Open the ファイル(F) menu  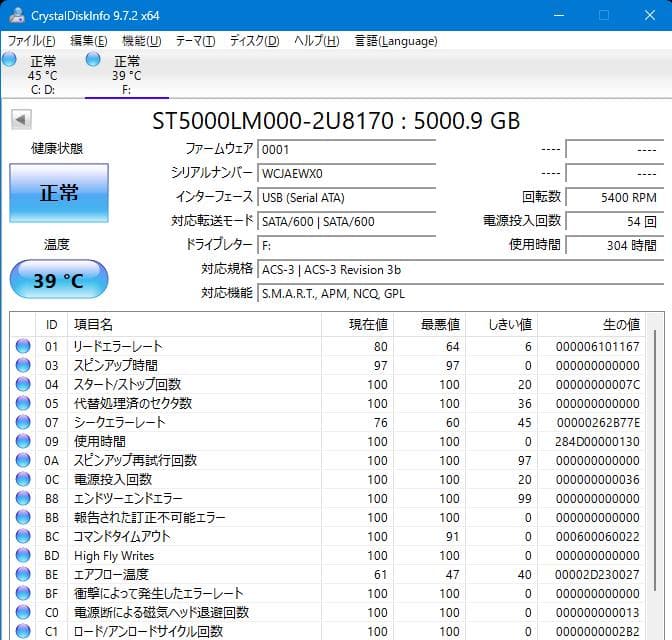(32, 41)
